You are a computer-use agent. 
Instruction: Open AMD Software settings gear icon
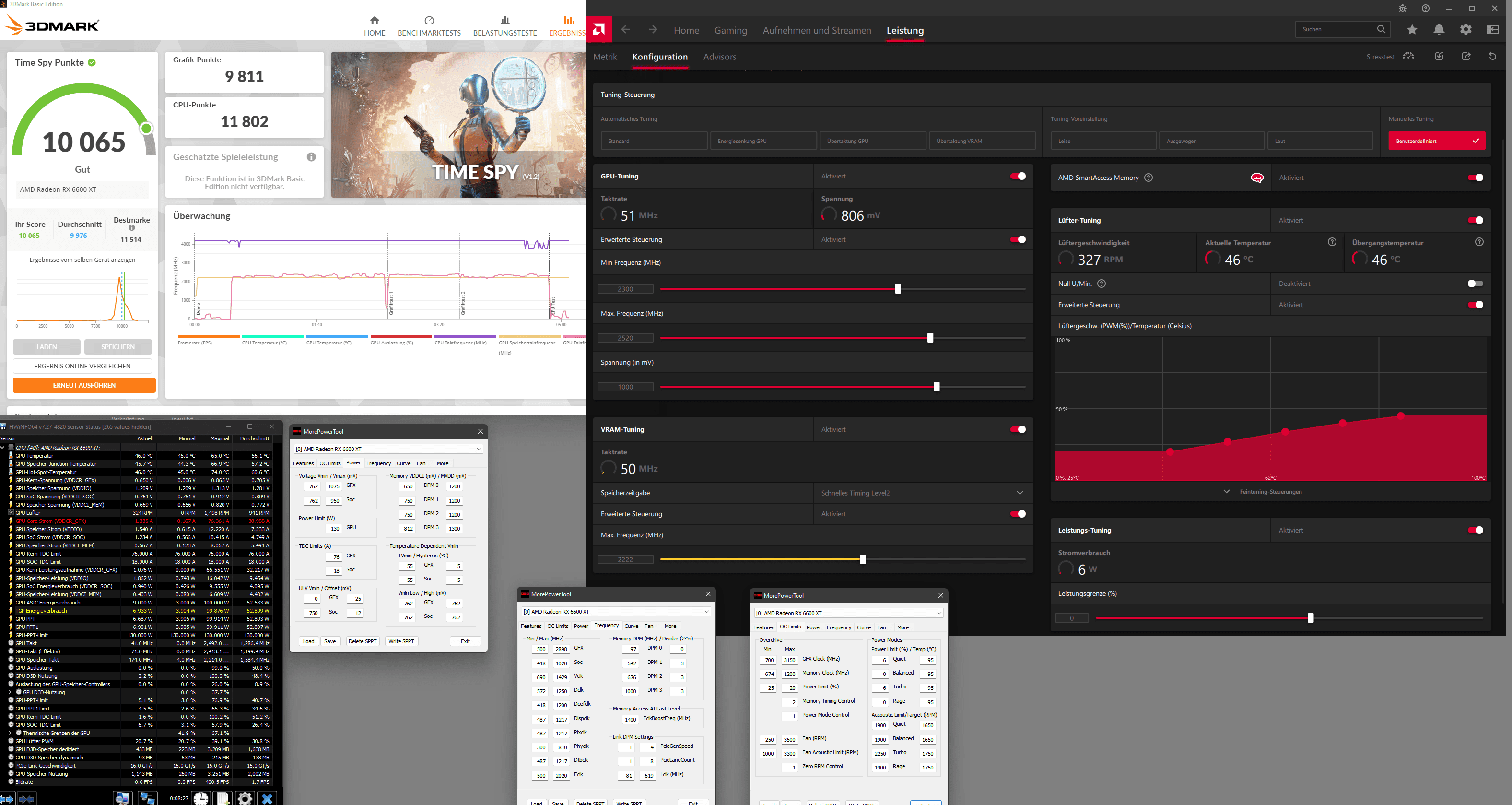[x=1465, y=29]
